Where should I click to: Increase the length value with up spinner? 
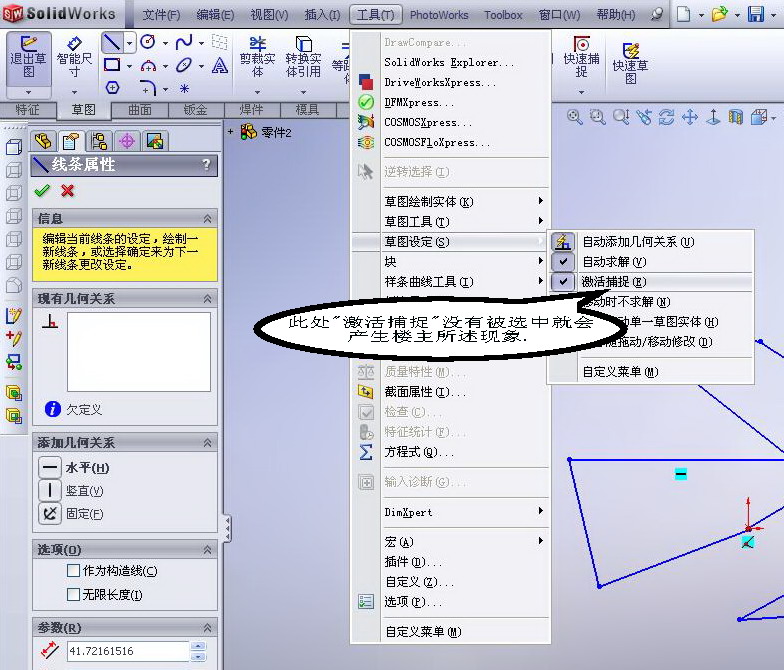[x=198, y=646]
